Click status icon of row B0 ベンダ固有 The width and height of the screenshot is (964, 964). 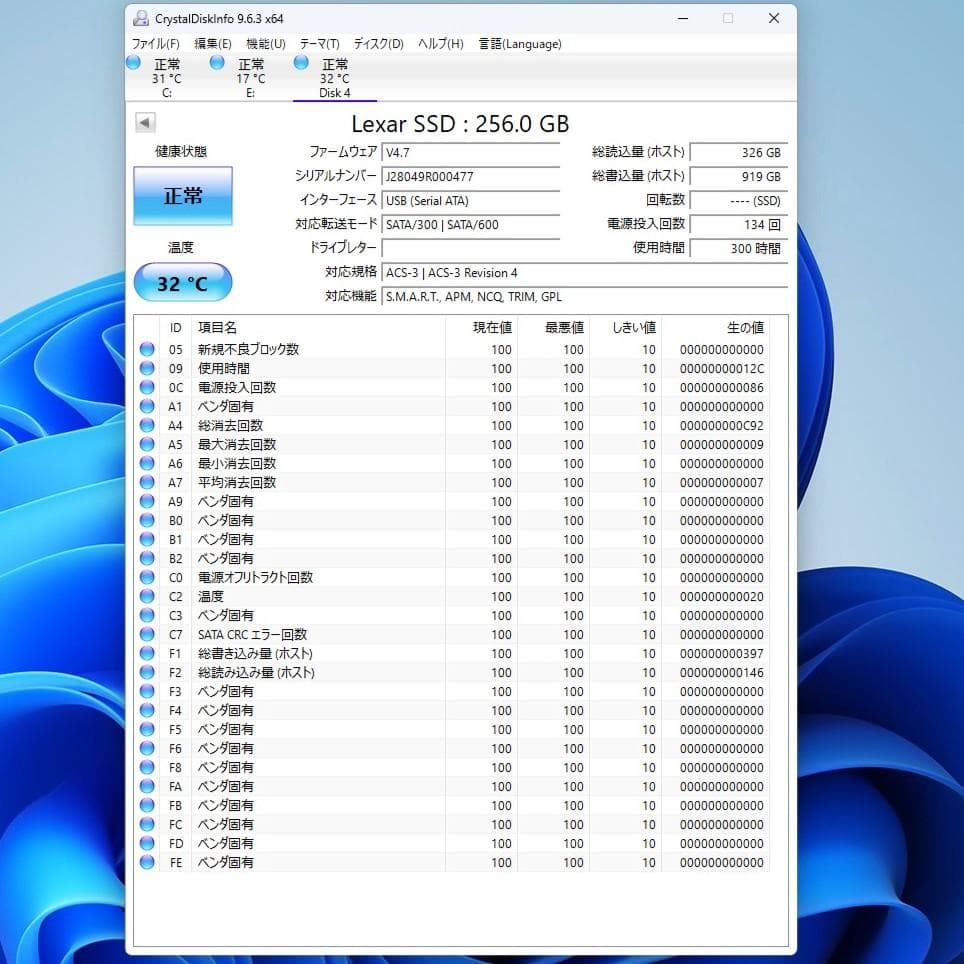click(x=147, y=521)
